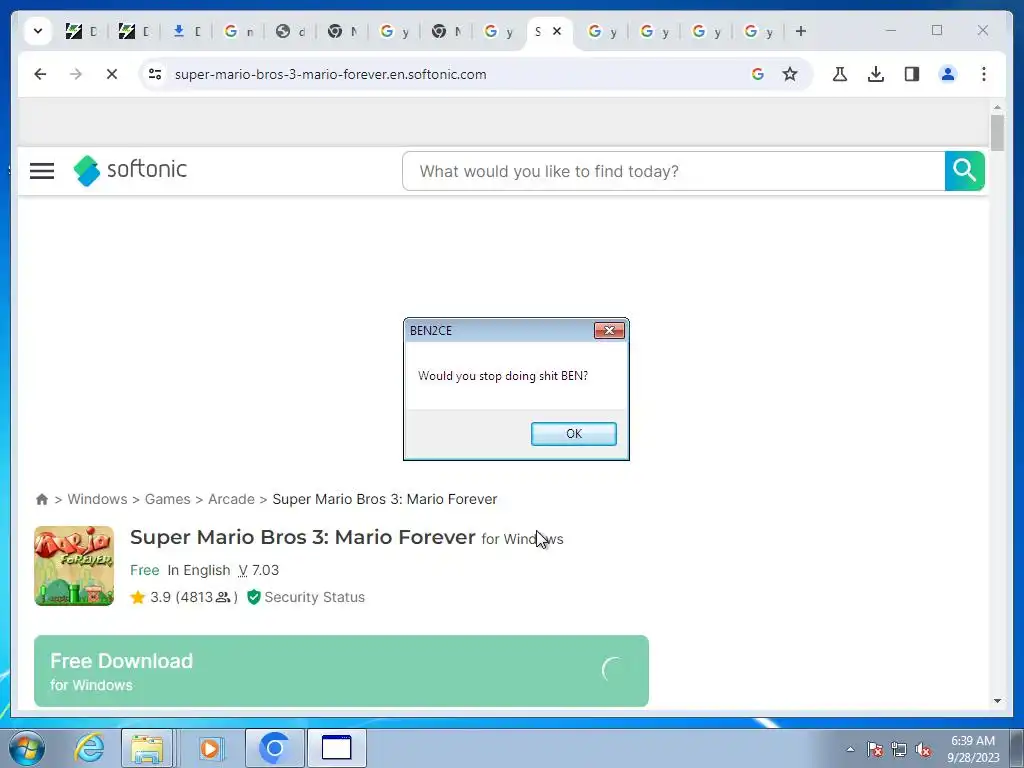Viewport: 1024px width, 768px height.
Task: Open the Chrome three-dot menu
Action: click(984, 74)
